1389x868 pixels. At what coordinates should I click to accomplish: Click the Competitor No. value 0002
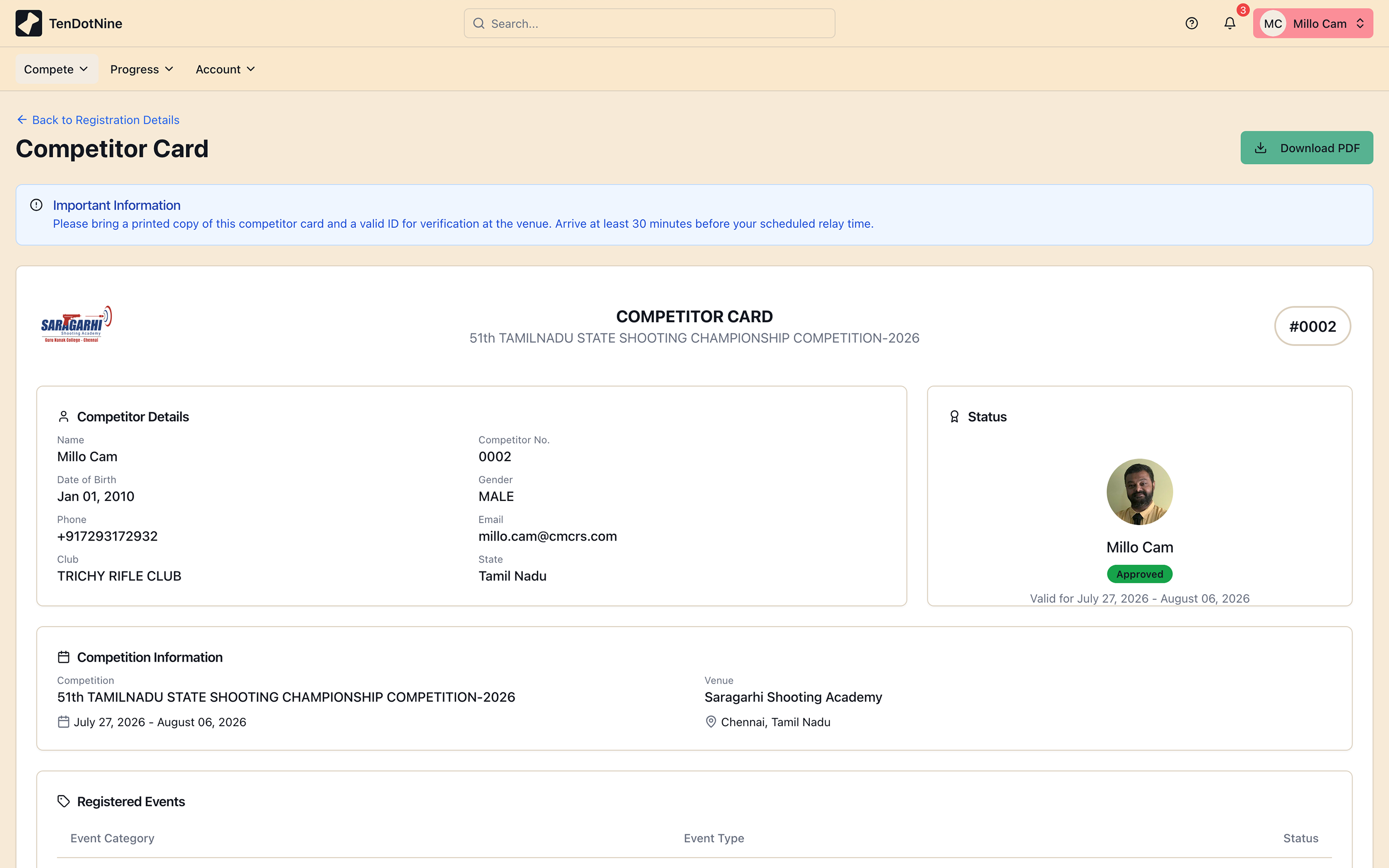[x=495, y=457]
